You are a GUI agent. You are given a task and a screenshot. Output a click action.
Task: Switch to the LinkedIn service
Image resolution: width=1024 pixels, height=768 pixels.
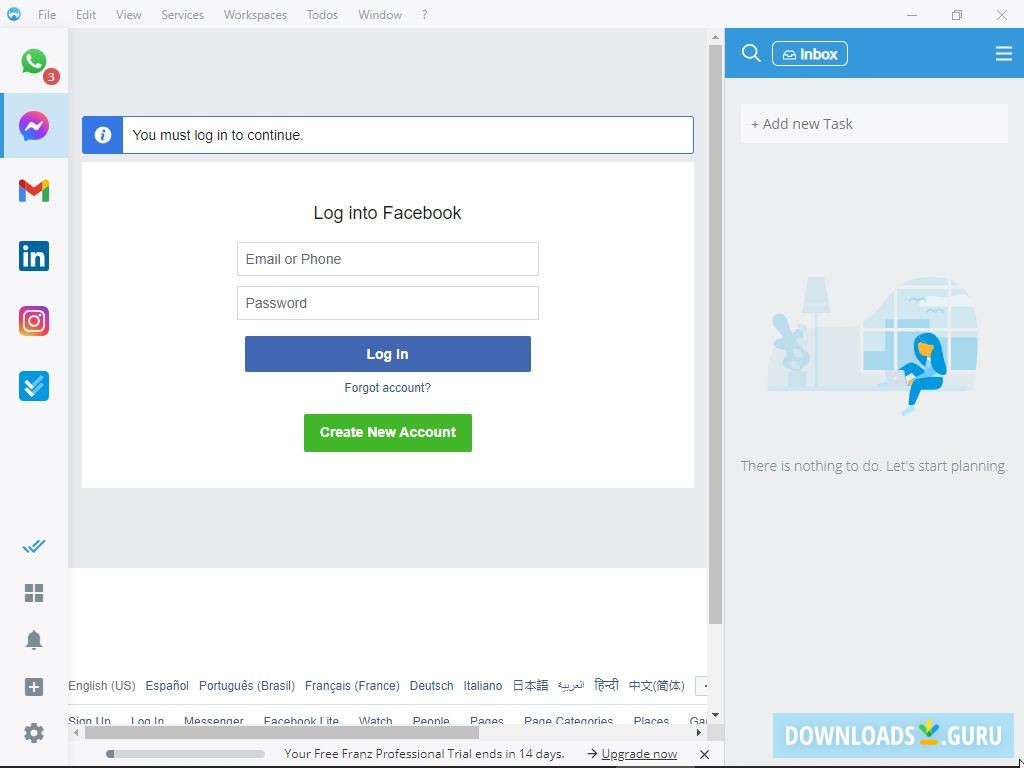[x=34, y=256]
